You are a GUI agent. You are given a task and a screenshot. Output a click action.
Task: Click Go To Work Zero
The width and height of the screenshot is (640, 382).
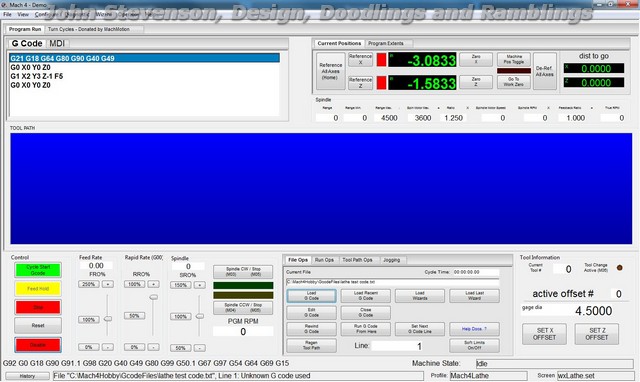click(x=514, y=82)
